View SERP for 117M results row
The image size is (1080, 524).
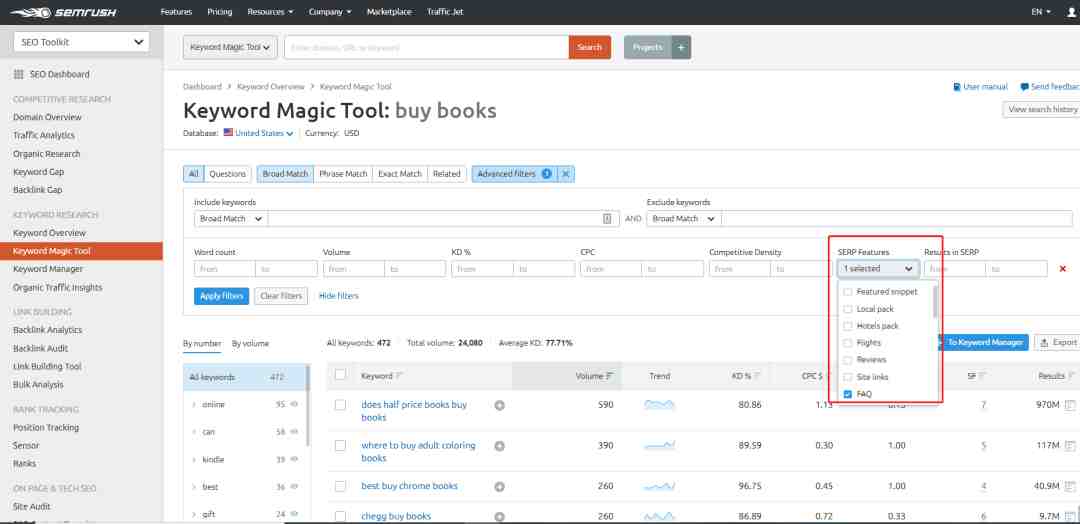point(1069,446)
